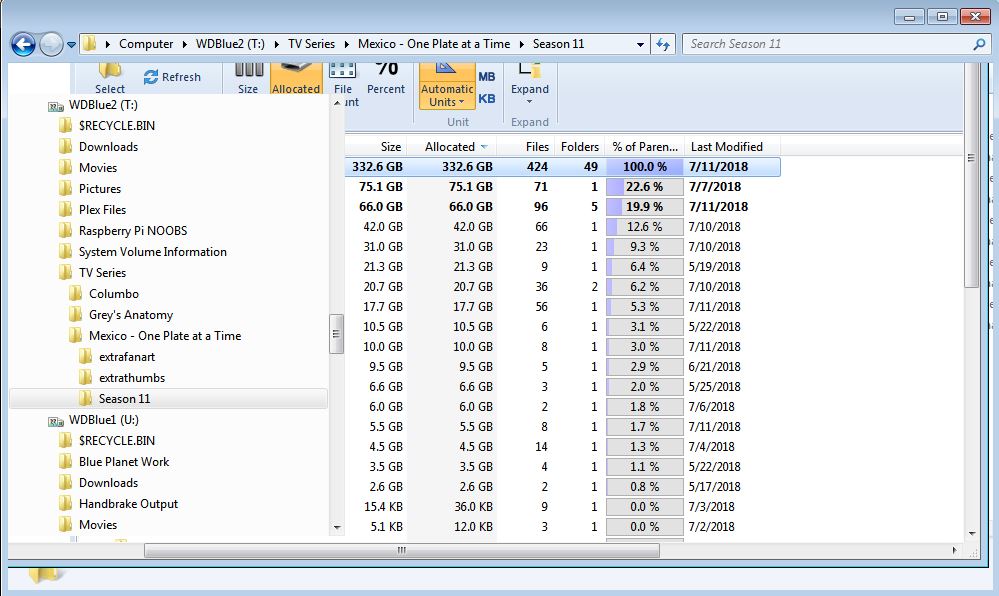The width and height of the screenshot is (999, 596).
Task: Click TV Series in the address breadcrumb
Action: [x=311, y=44]
